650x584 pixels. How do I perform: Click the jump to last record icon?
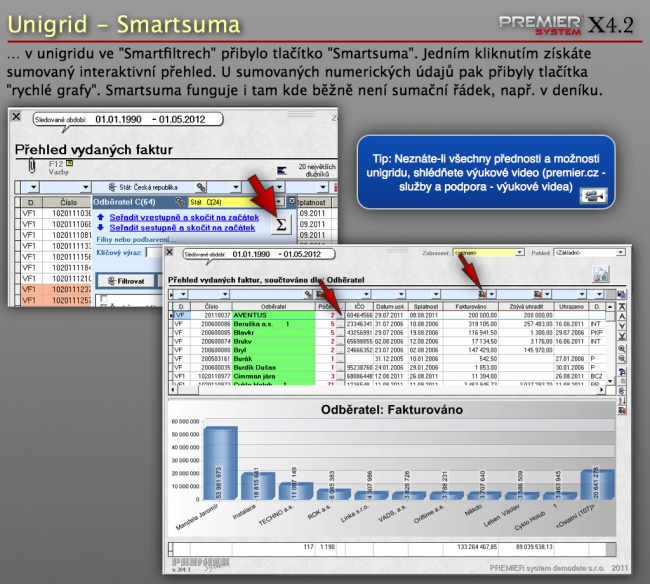coord(622,336)
